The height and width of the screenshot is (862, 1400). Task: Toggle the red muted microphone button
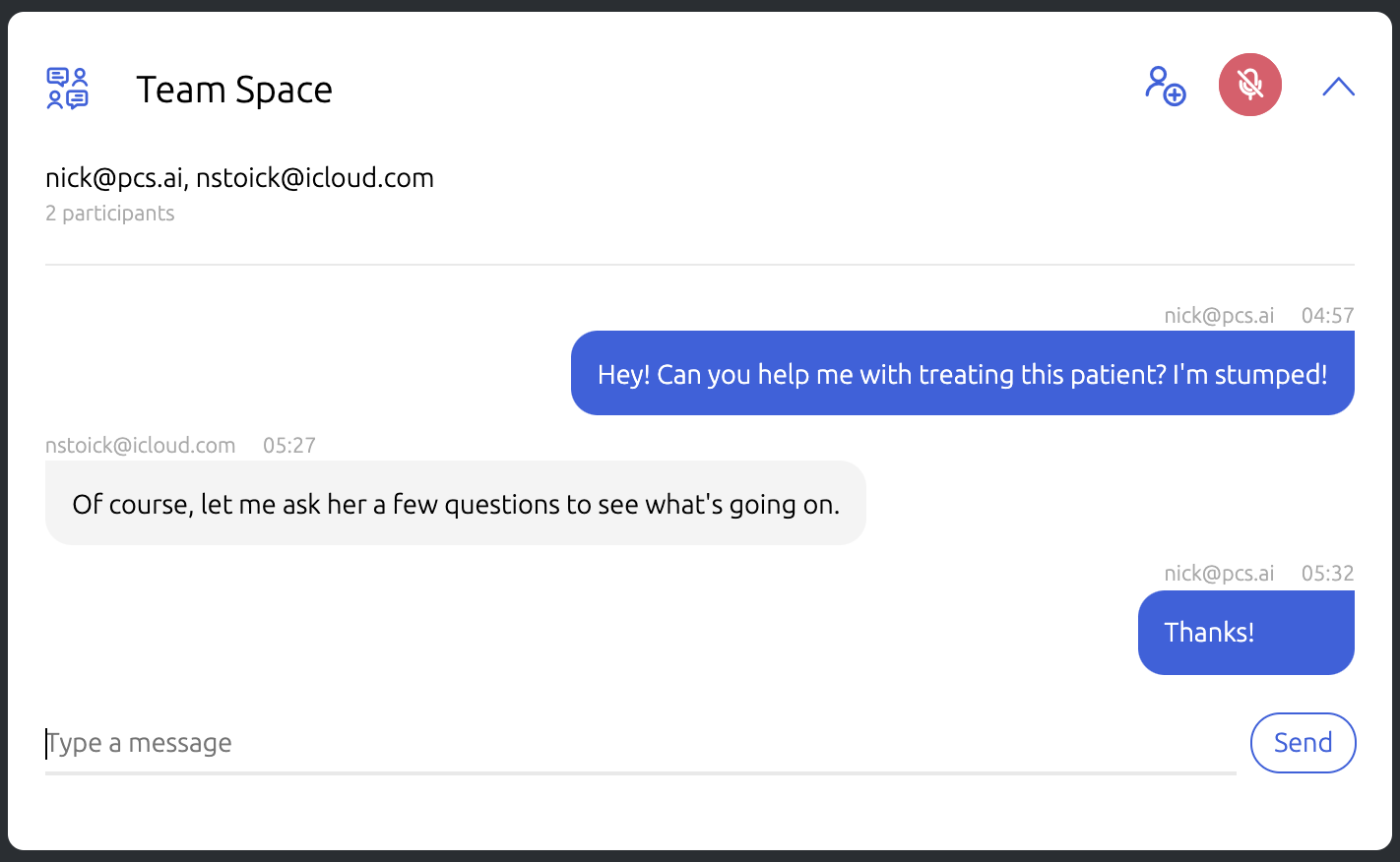[x=1250, y=85]
